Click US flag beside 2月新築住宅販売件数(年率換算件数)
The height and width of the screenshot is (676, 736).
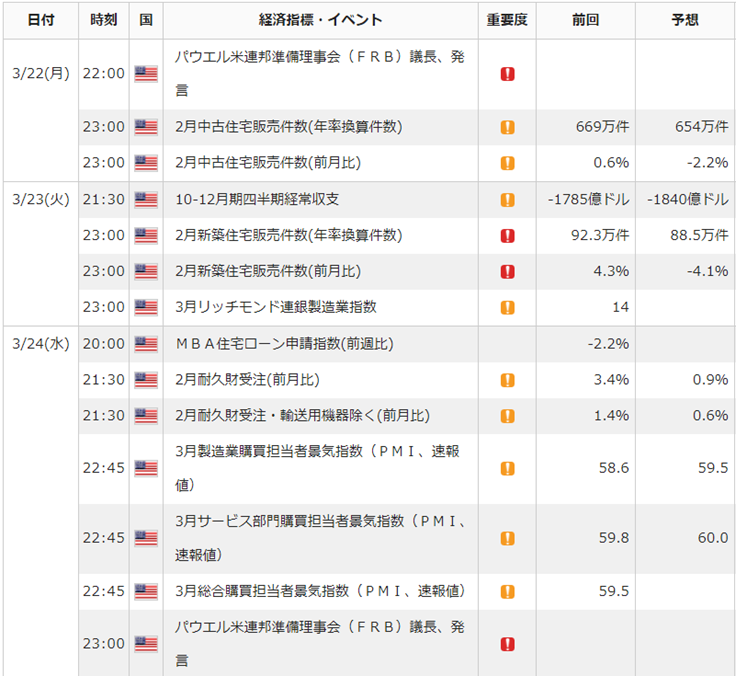(146, 235)
